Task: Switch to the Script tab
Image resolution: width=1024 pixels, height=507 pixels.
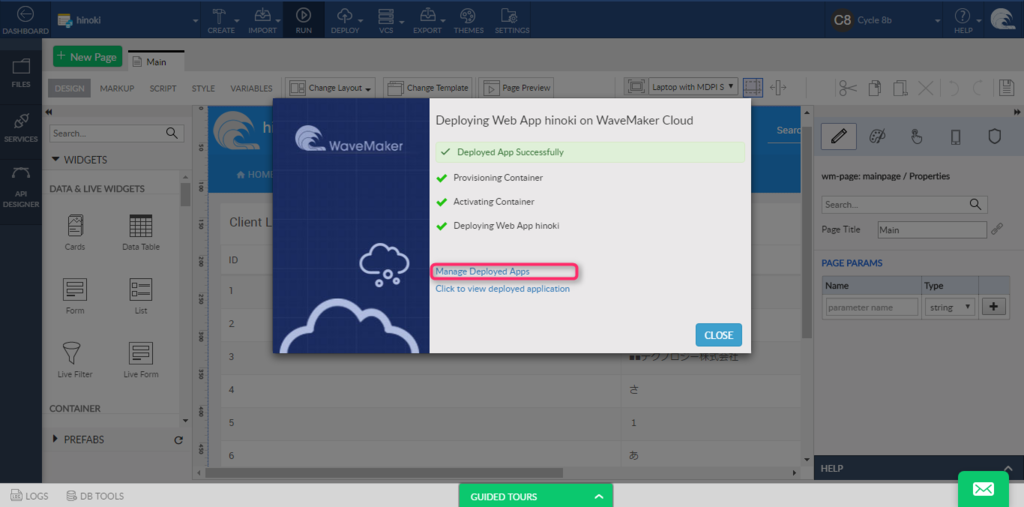Action: point(163,88)
